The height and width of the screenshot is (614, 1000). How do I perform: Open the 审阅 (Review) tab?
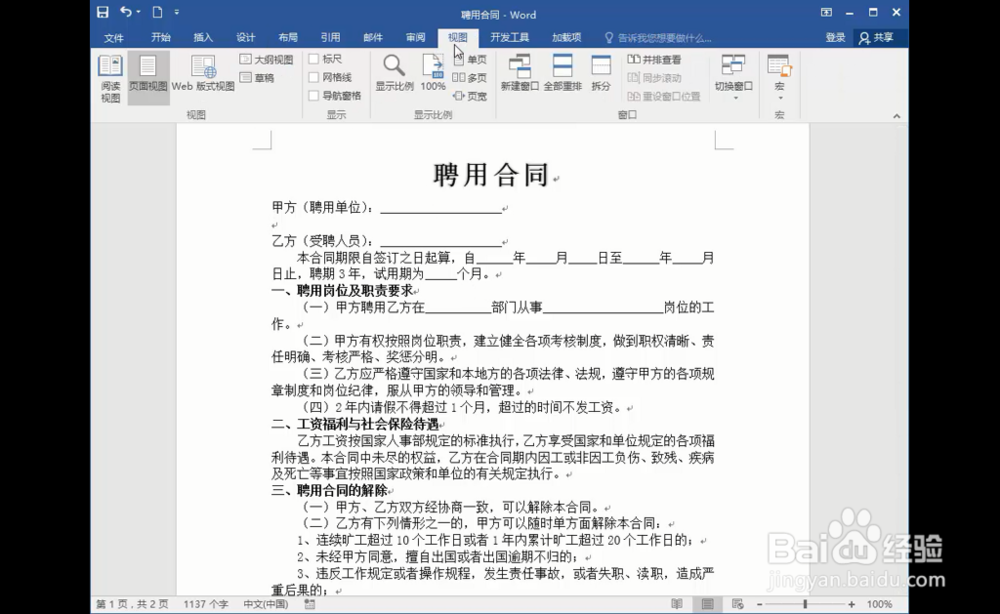pyautogui.click(x=415, y=37)
